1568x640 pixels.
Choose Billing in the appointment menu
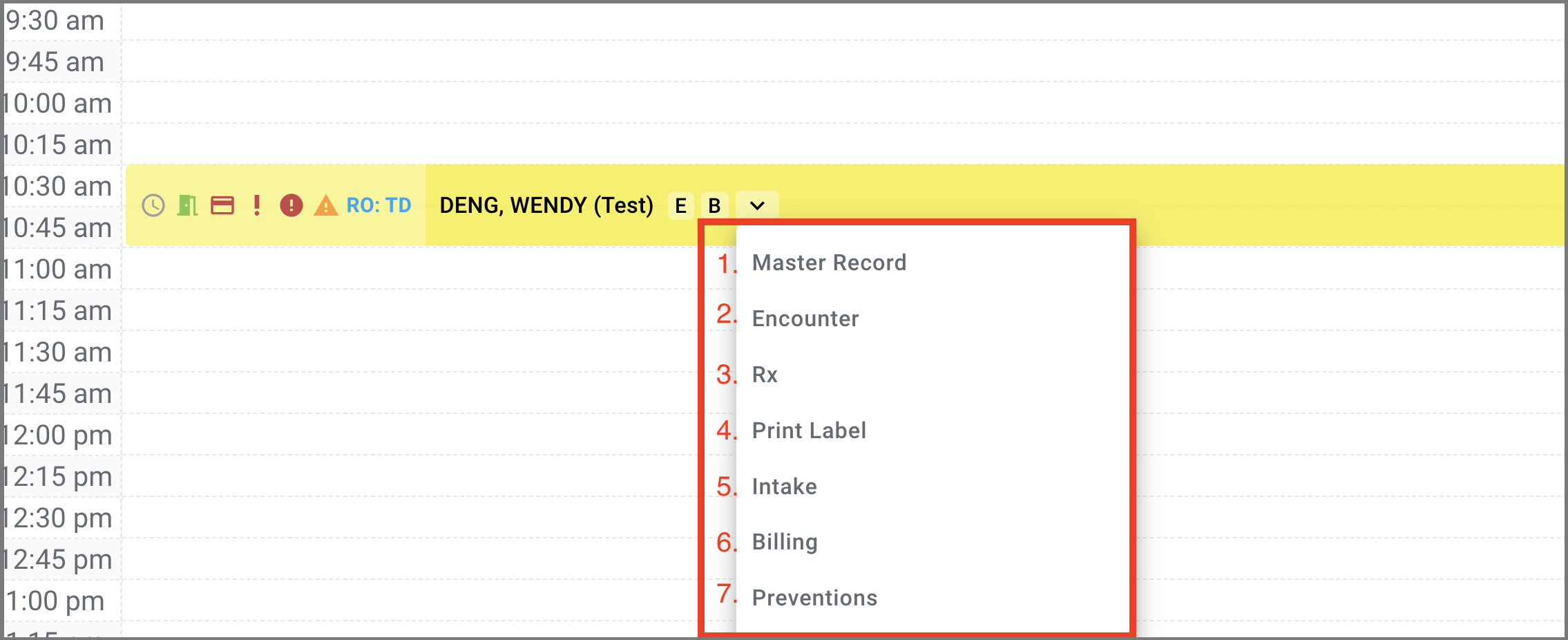click(785, 542)
